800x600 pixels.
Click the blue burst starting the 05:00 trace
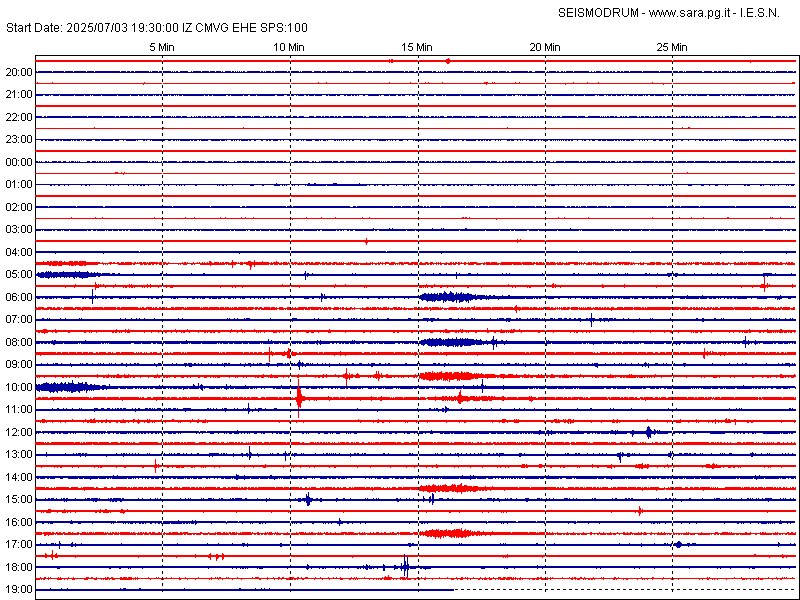click(x=69, y=274)
